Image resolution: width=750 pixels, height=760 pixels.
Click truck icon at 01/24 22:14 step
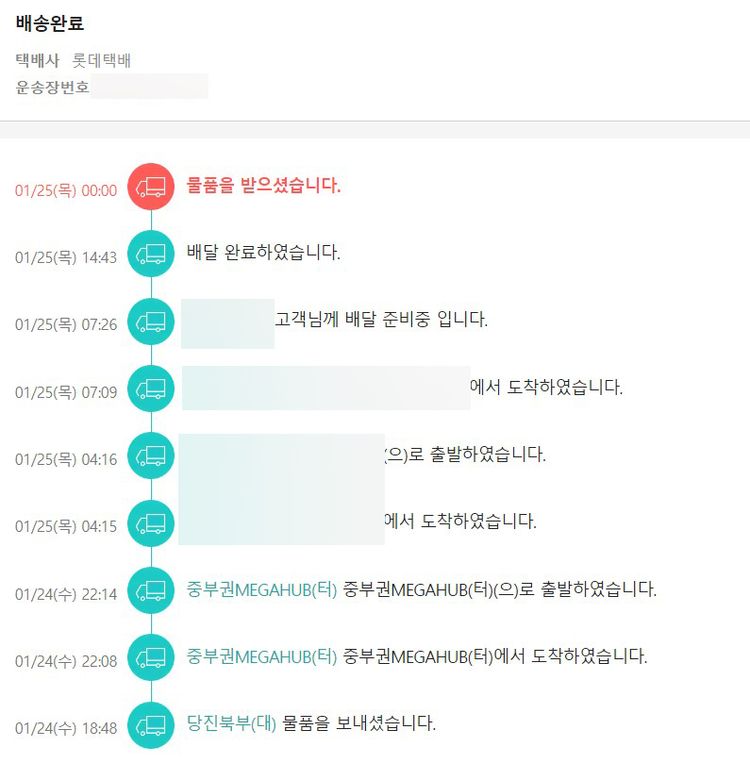click(x=151, y=590)
